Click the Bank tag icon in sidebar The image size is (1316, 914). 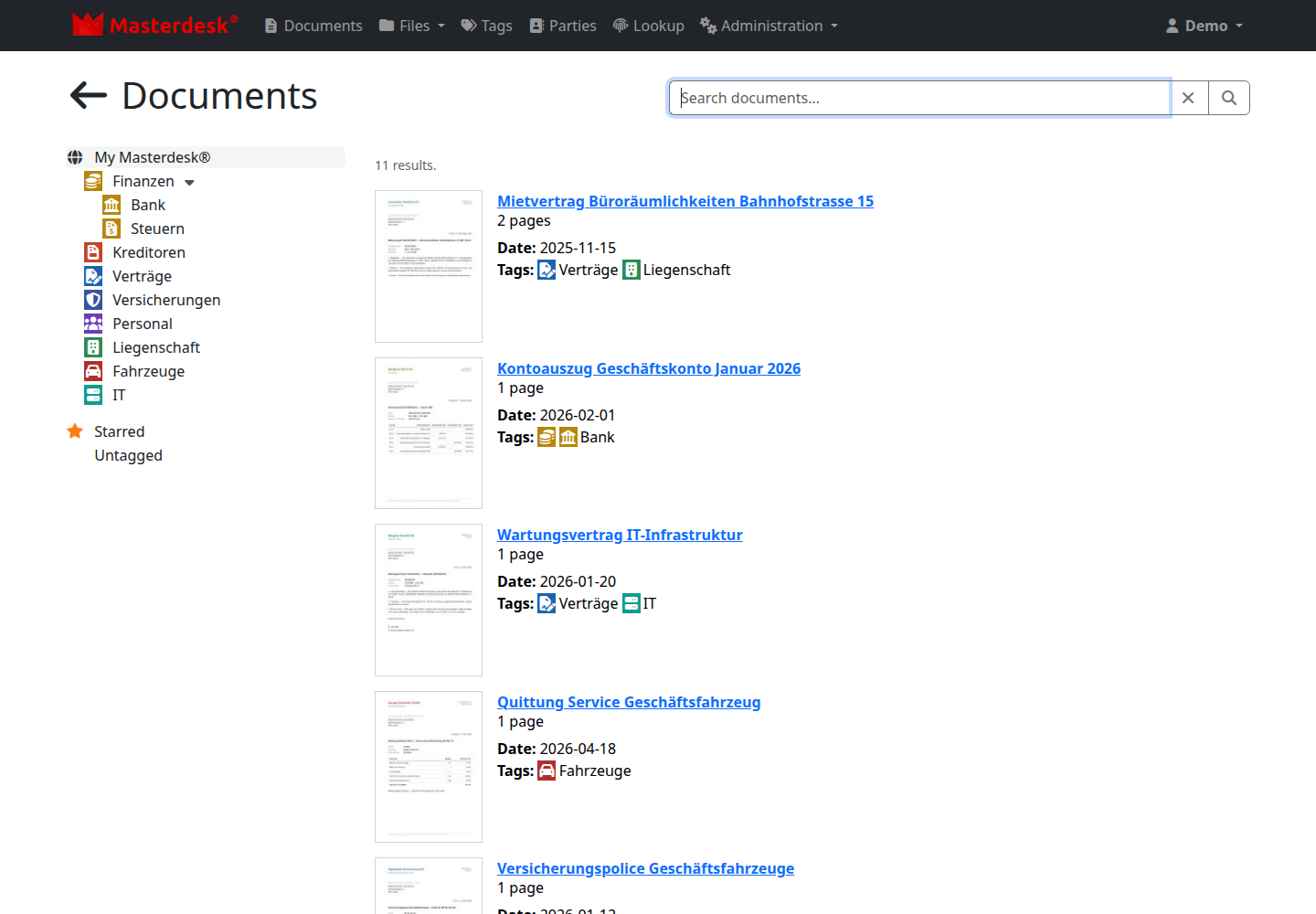(x=111, y=205)
